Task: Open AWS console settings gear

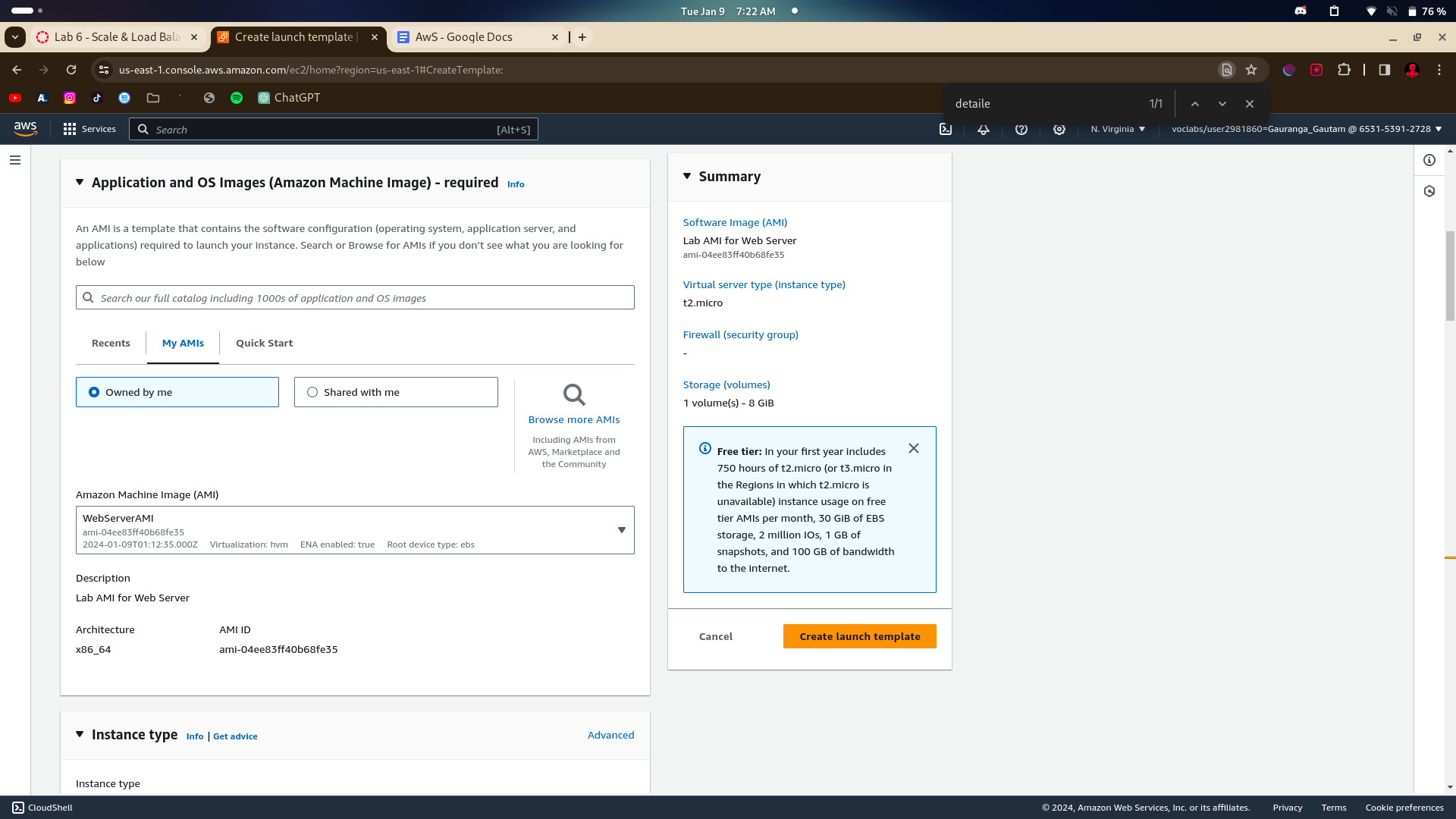Action: point(1059,129)
